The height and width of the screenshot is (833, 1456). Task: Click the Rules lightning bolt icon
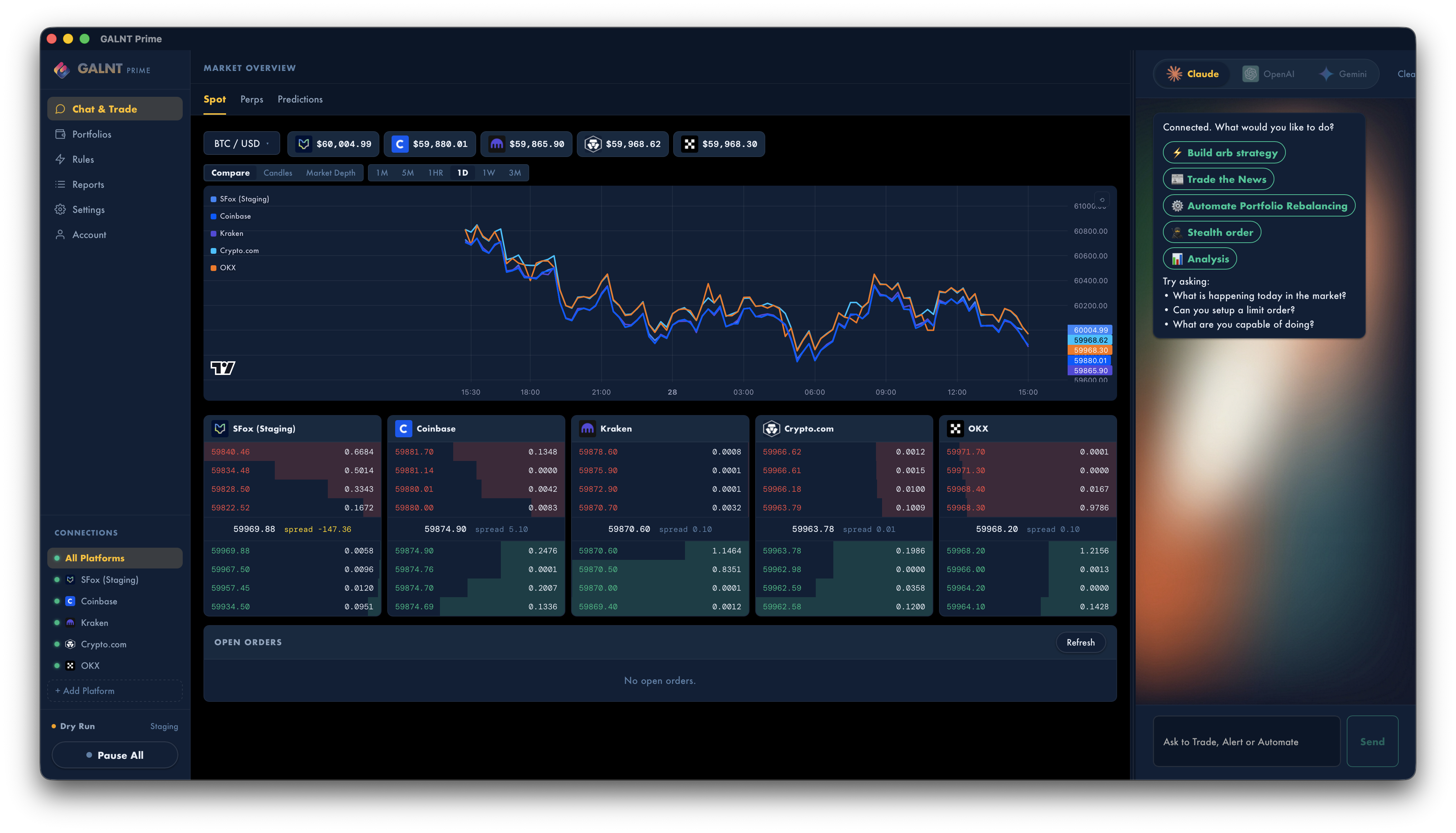(60, 159)
